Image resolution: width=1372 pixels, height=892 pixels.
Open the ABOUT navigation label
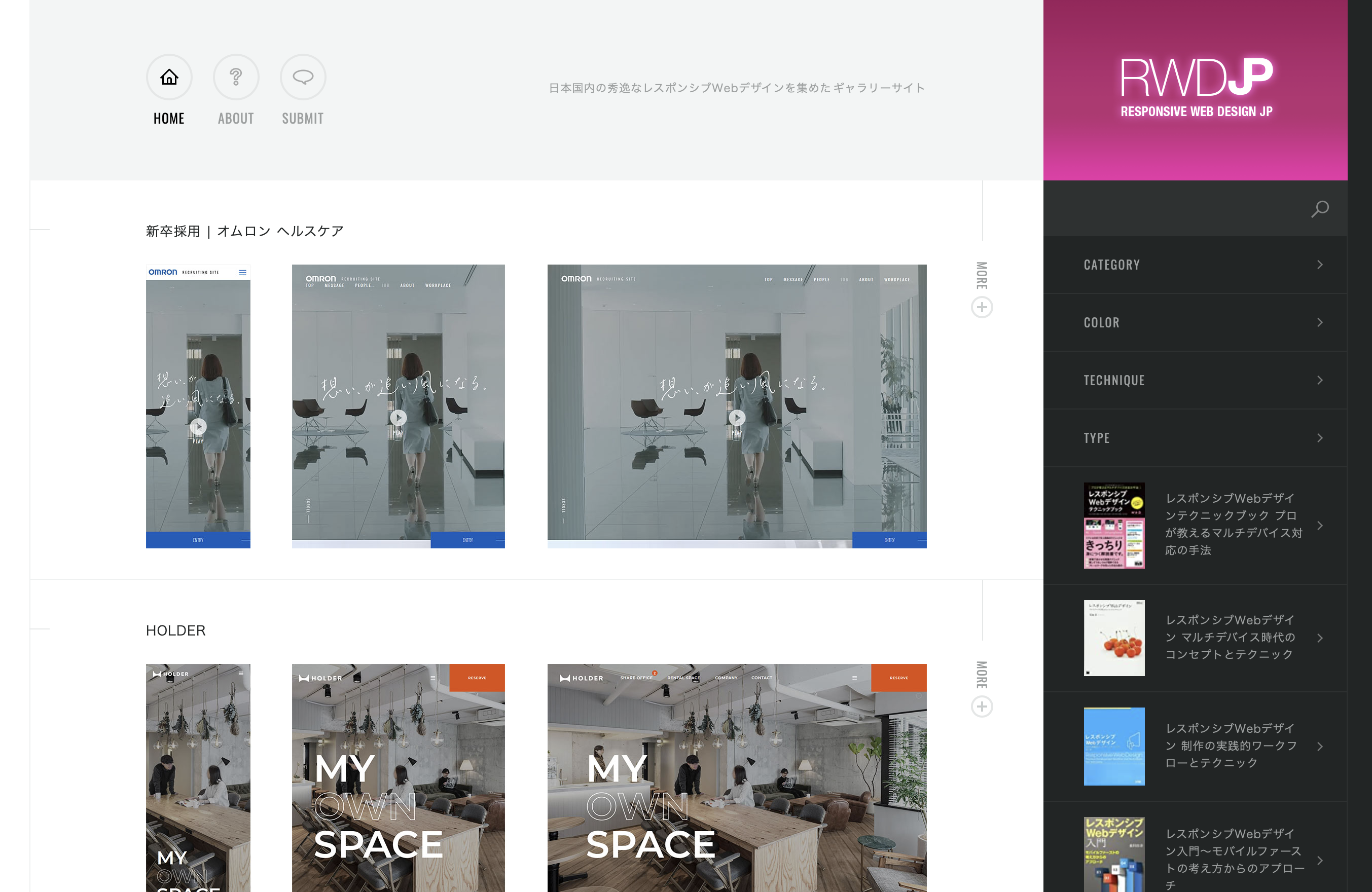click(236, 118)
